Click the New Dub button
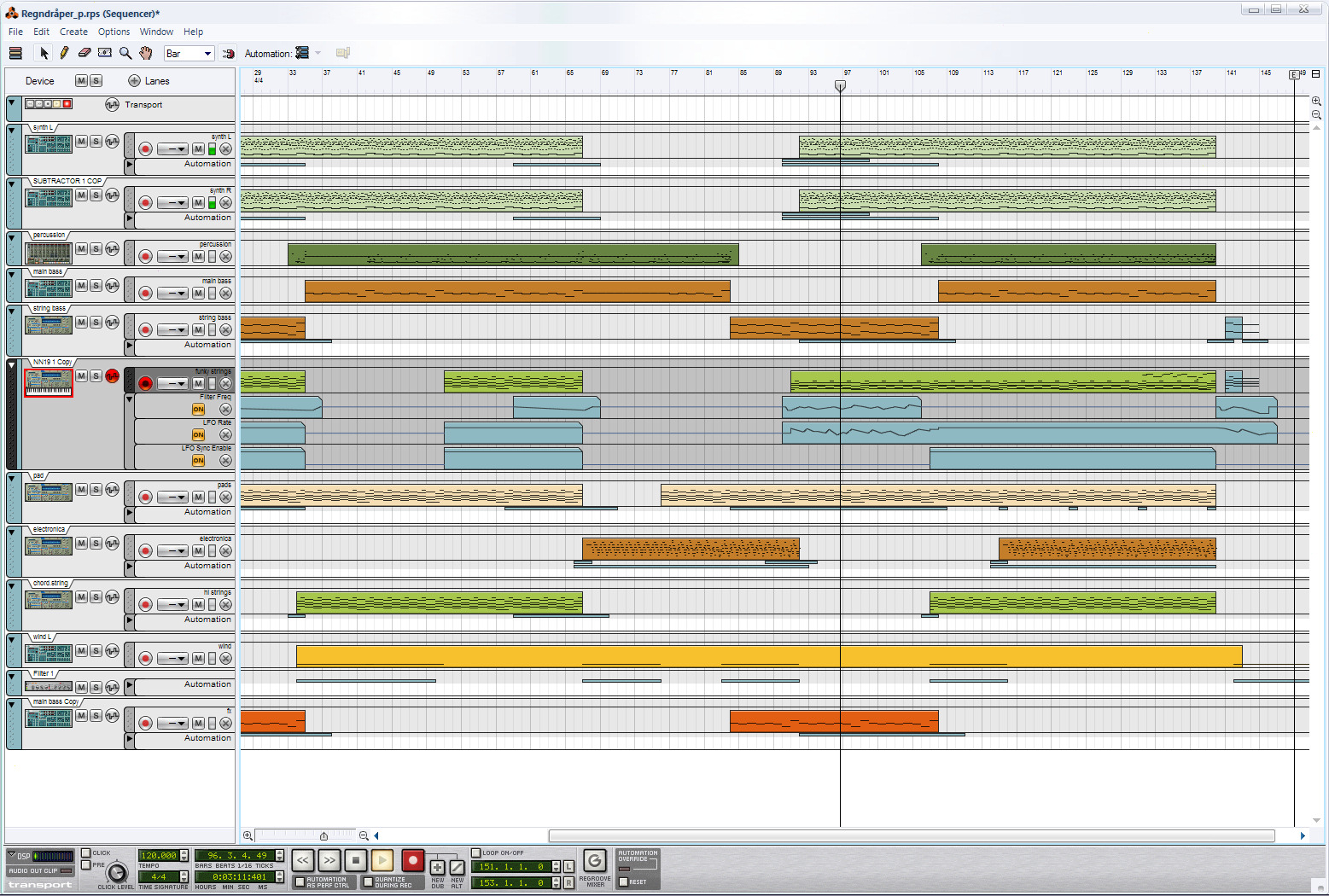Image resolution: width=1329 pixels, height=896 pixels. (437, 867)
